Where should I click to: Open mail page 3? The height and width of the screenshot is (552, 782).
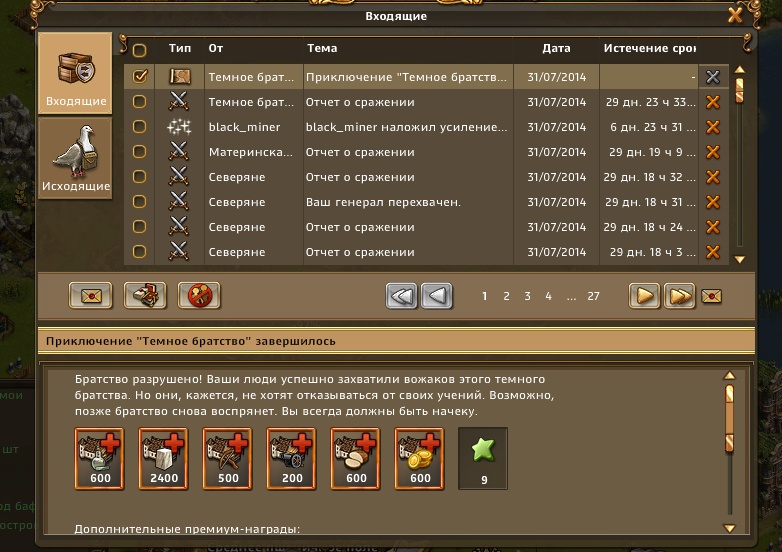[x=527, y=296]
